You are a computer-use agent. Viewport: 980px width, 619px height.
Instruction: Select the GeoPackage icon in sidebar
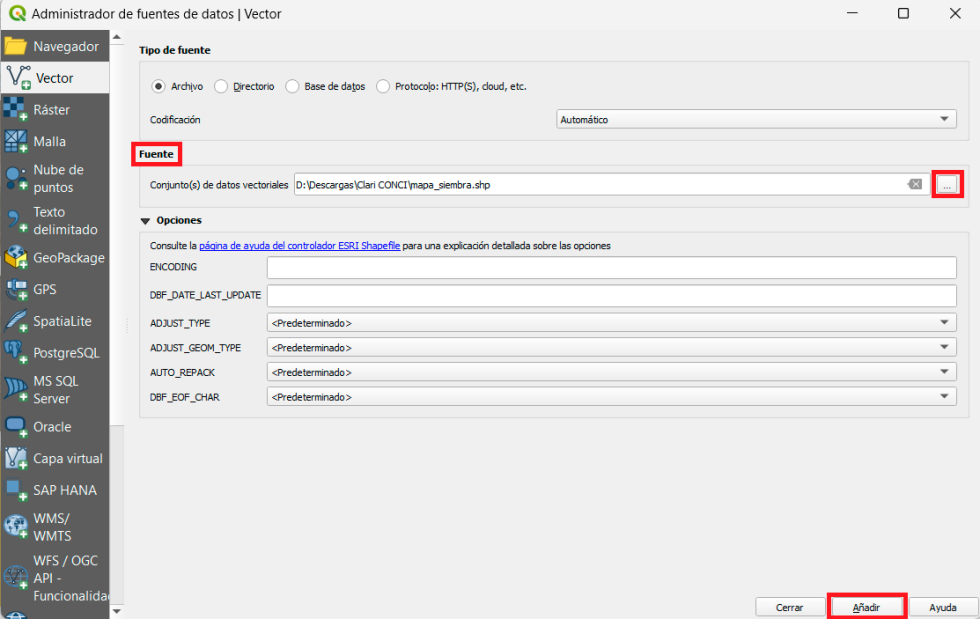tap(16, 257)
